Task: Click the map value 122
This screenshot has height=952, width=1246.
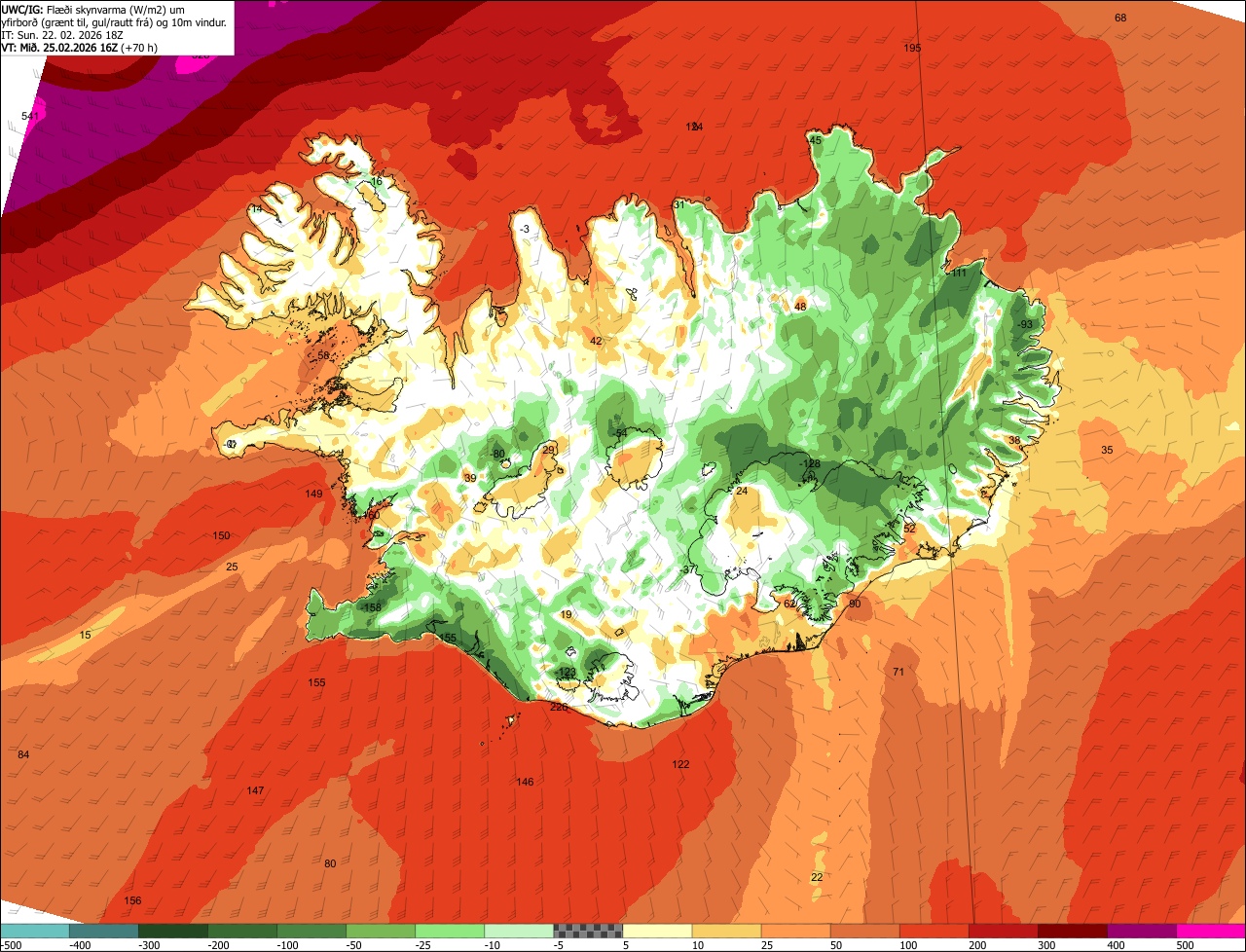Action: pyautogui.click(x=680, y=764)
